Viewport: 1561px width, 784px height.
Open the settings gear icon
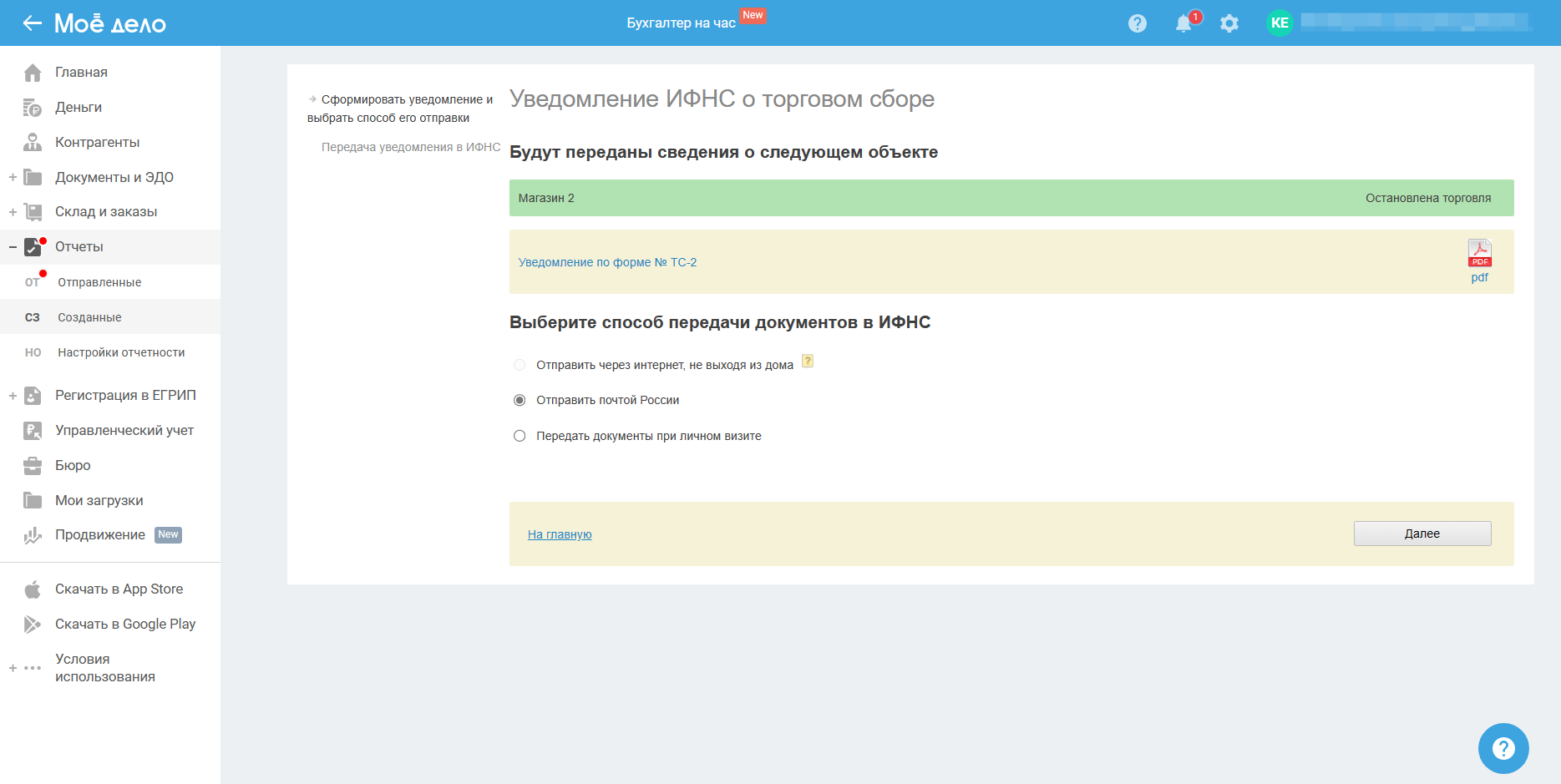(1229, 23)
